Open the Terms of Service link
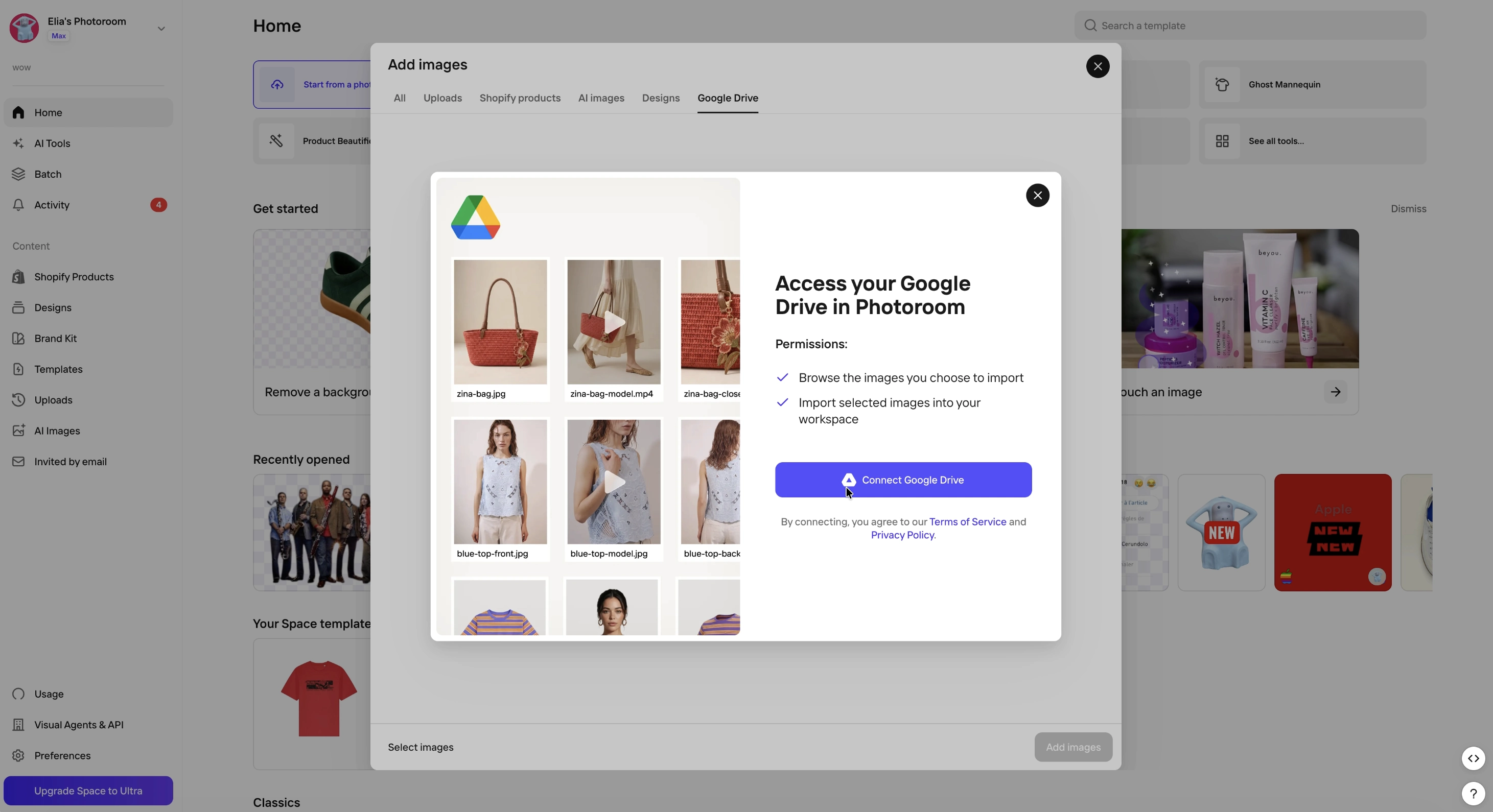This screenshot has width=1493, height=812. tap(967, 522)
